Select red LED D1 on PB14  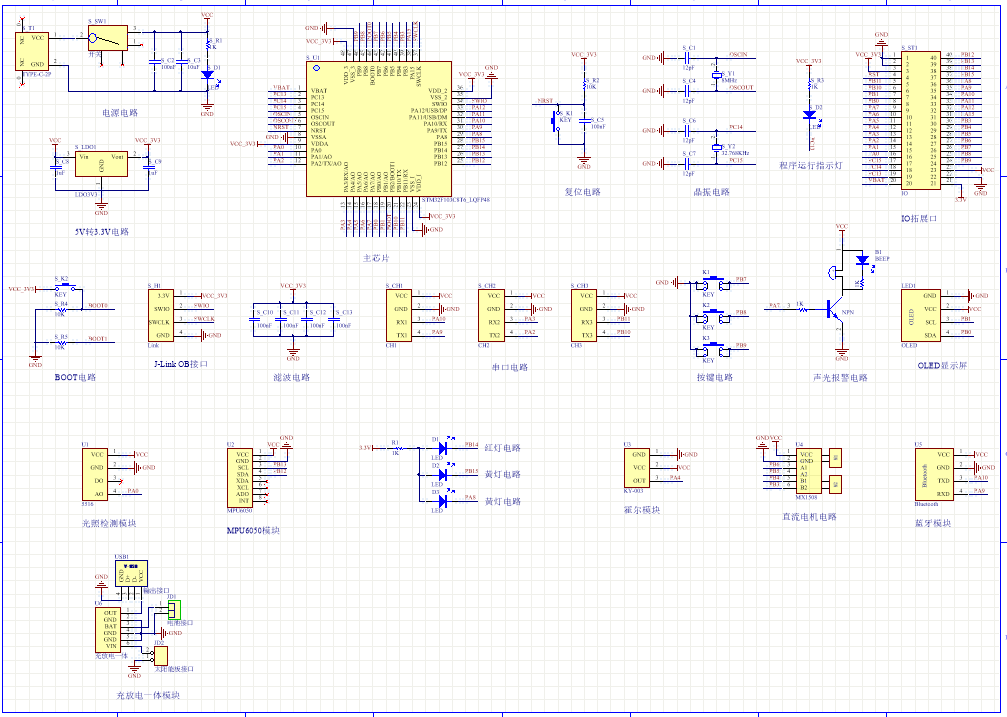click(442, 448)
